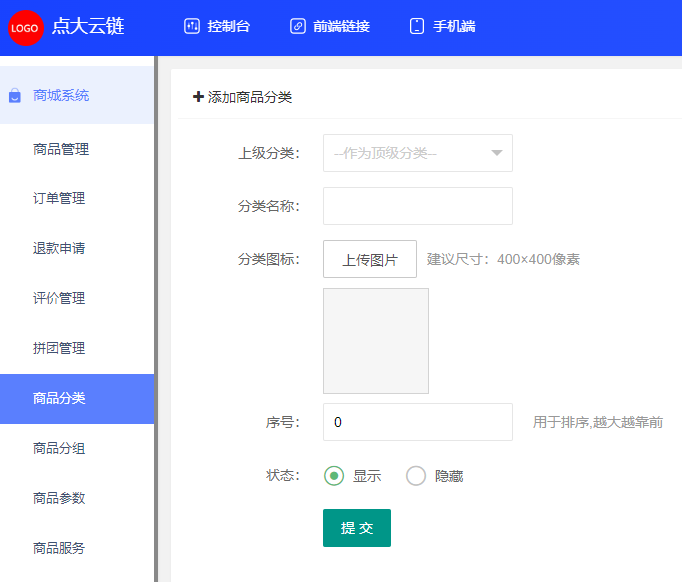Select the active 商品分类 sidebar item
Viewport: 682px width, 582px height.
(x=77, y=399)
